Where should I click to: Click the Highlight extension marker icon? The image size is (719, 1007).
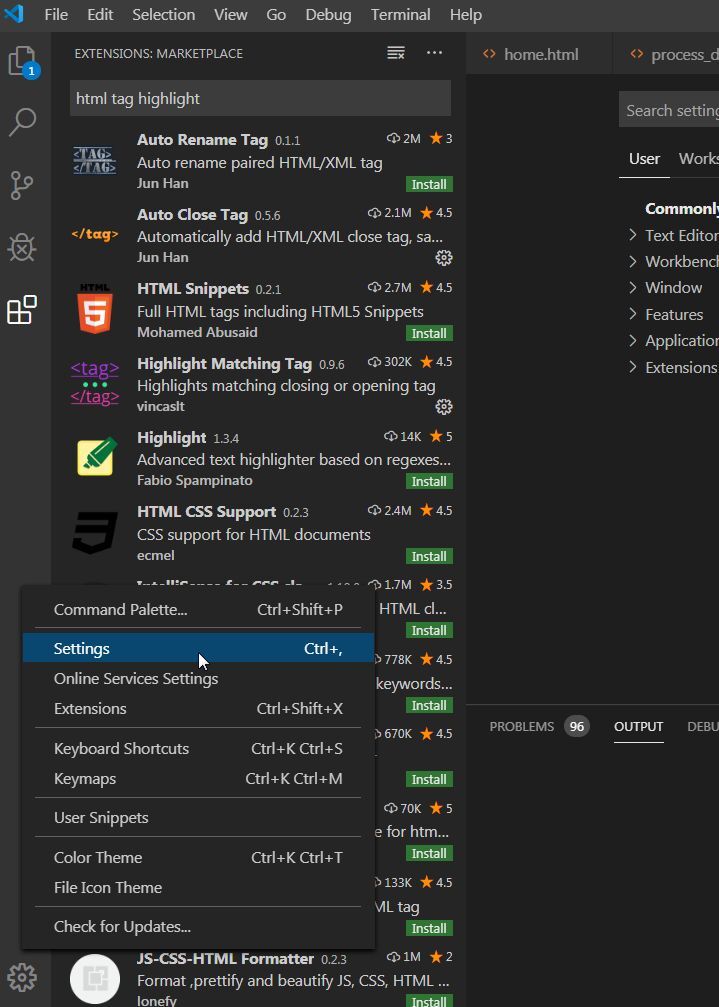[x=96, y=457]
